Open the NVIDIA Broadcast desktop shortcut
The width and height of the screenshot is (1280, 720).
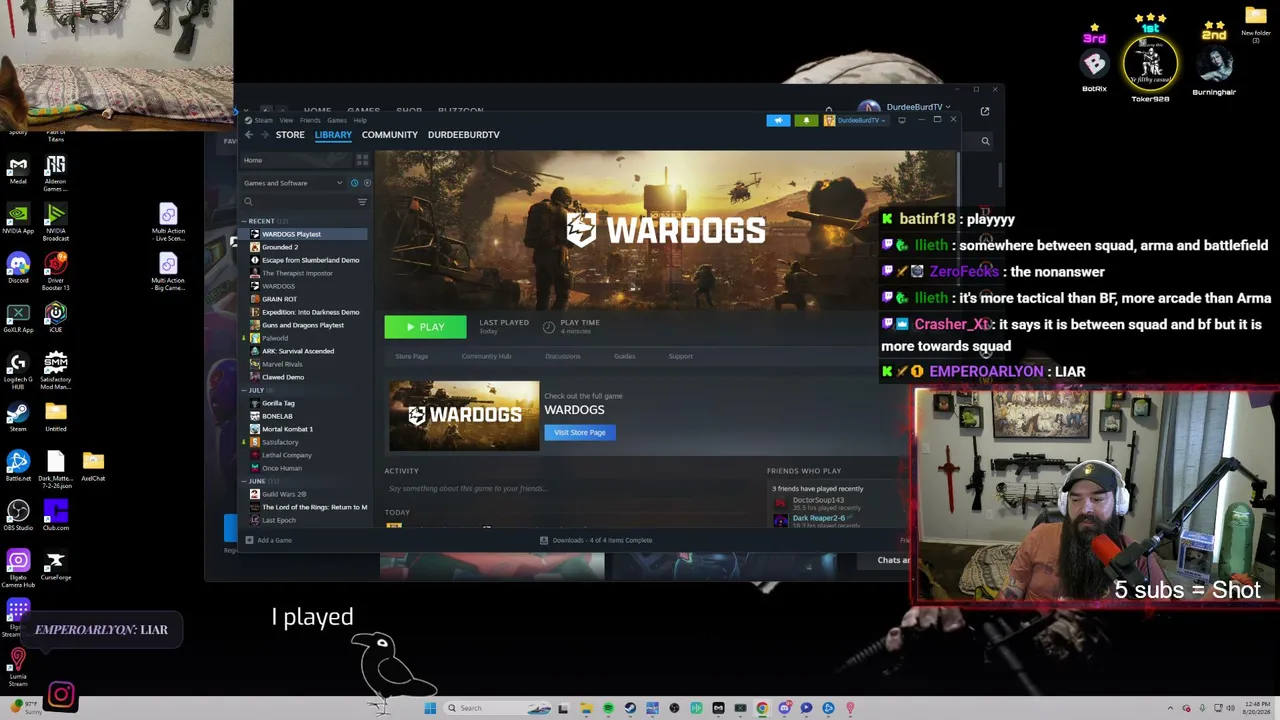56,222
